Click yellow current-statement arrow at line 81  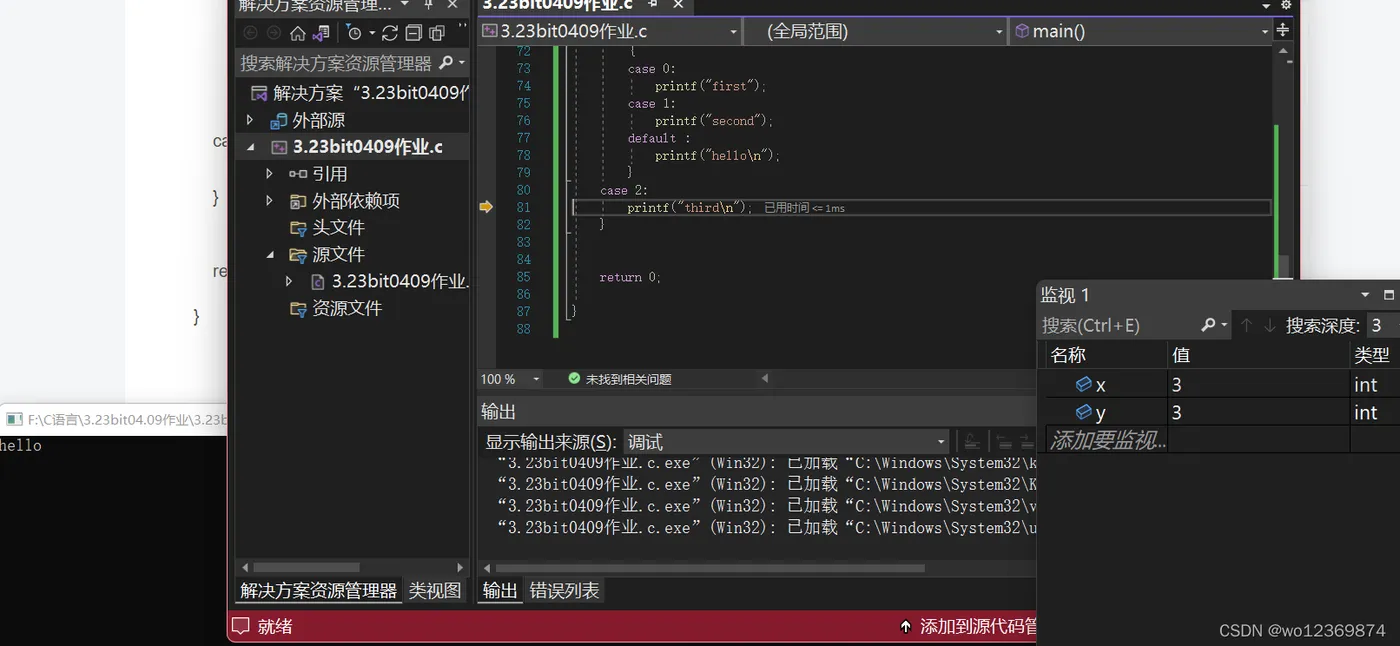point(486,207)
